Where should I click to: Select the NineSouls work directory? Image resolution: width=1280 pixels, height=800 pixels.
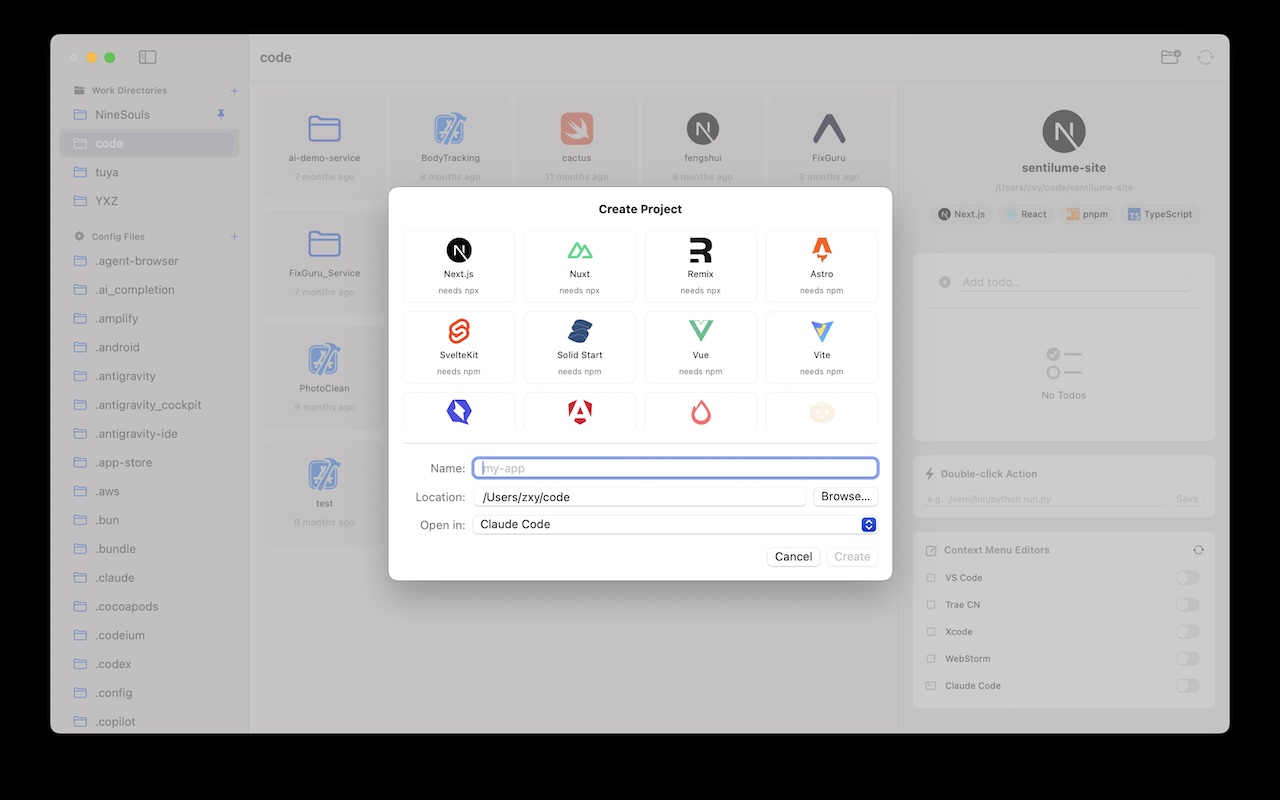tap(150, 115)
